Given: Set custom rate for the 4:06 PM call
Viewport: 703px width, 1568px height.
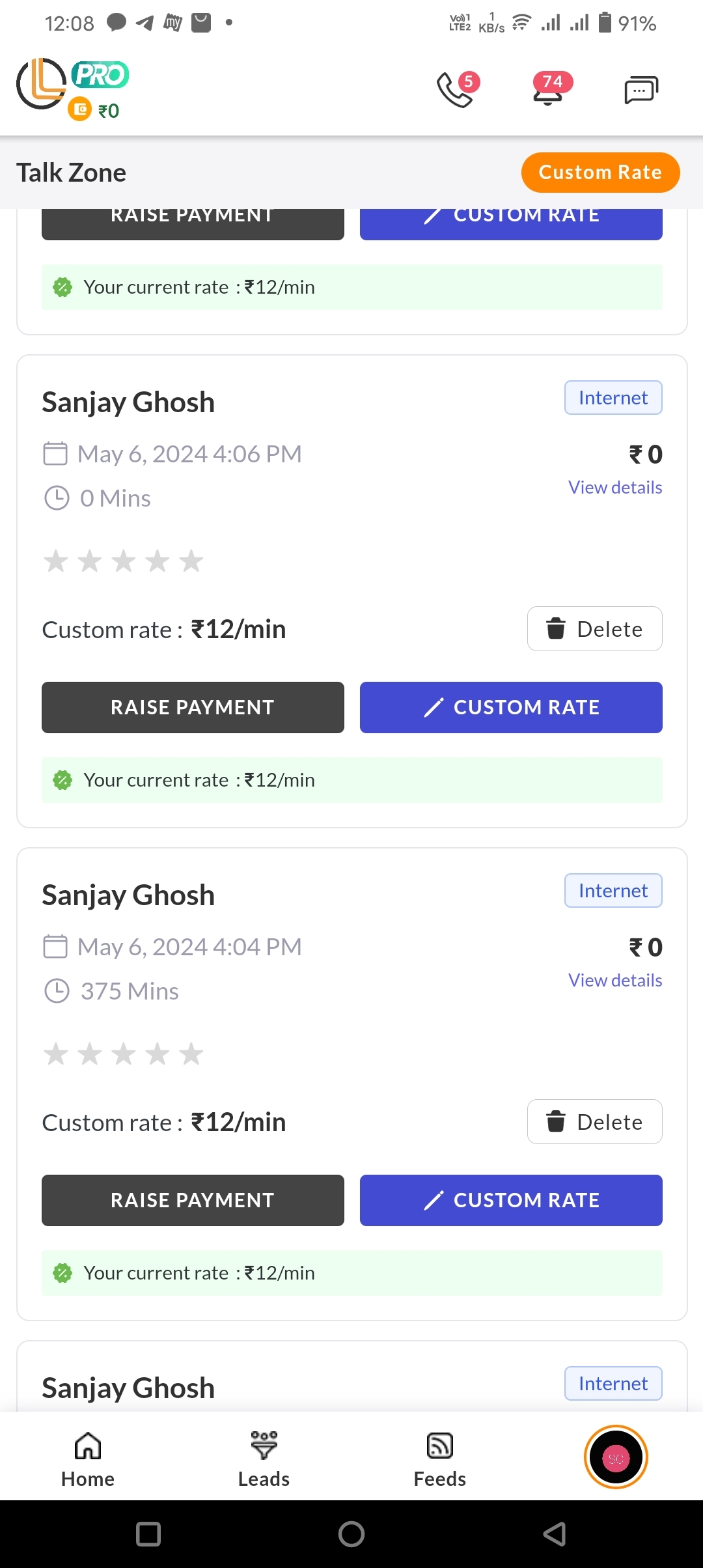Looking at the screenshot, I should click(511, 708).
